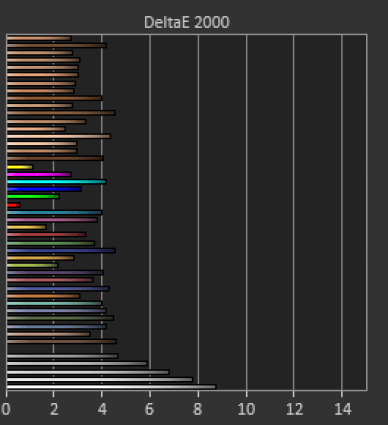Click axis label 12
Image resolution: width=388 pixels, height=425 pixels.
[x=294, y=409]
